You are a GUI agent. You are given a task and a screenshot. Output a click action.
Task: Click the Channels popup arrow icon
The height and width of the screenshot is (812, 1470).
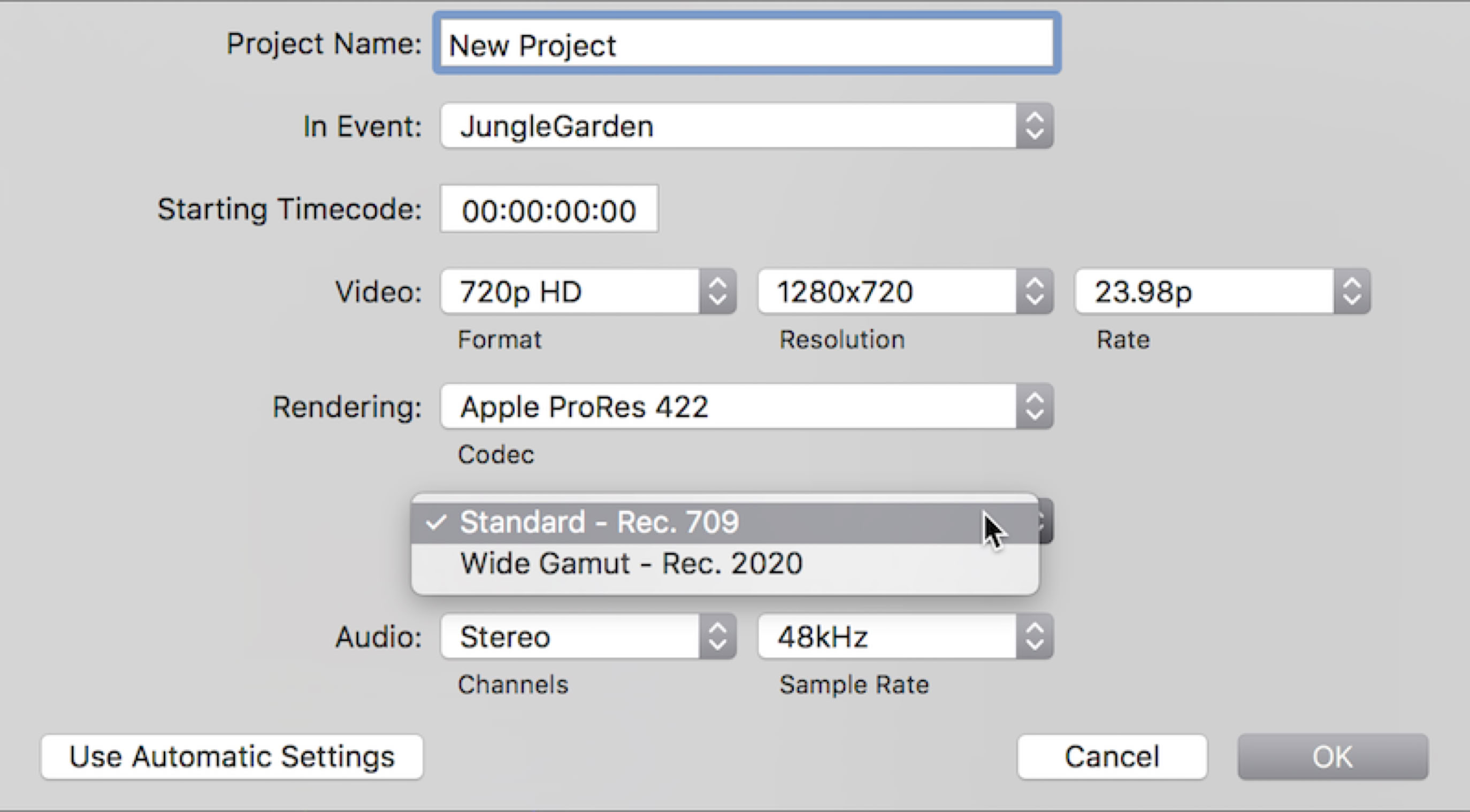tap(717, 637)
